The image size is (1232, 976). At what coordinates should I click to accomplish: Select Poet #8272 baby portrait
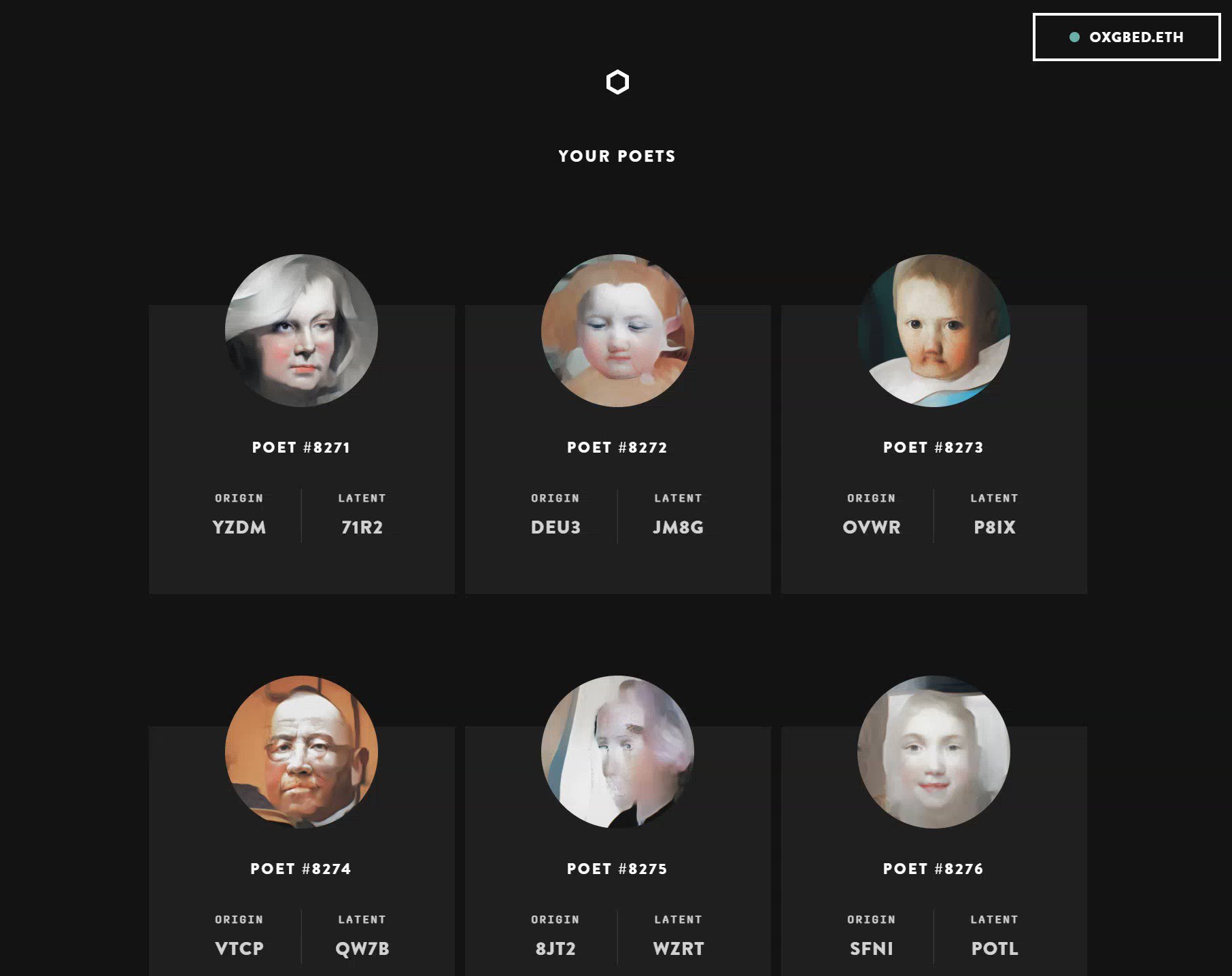[x=617, y=330]
